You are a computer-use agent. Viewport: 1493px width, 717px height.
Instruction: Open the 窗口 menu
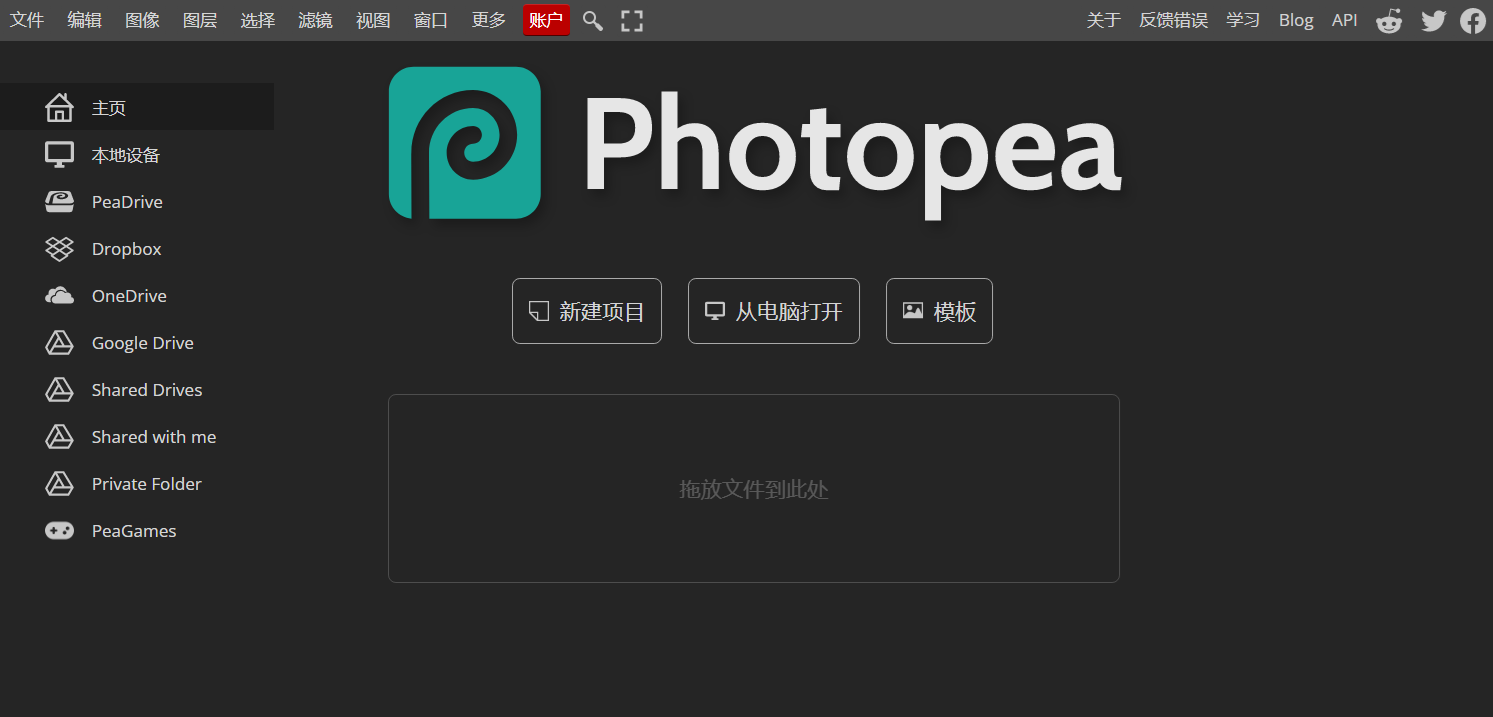431,20
